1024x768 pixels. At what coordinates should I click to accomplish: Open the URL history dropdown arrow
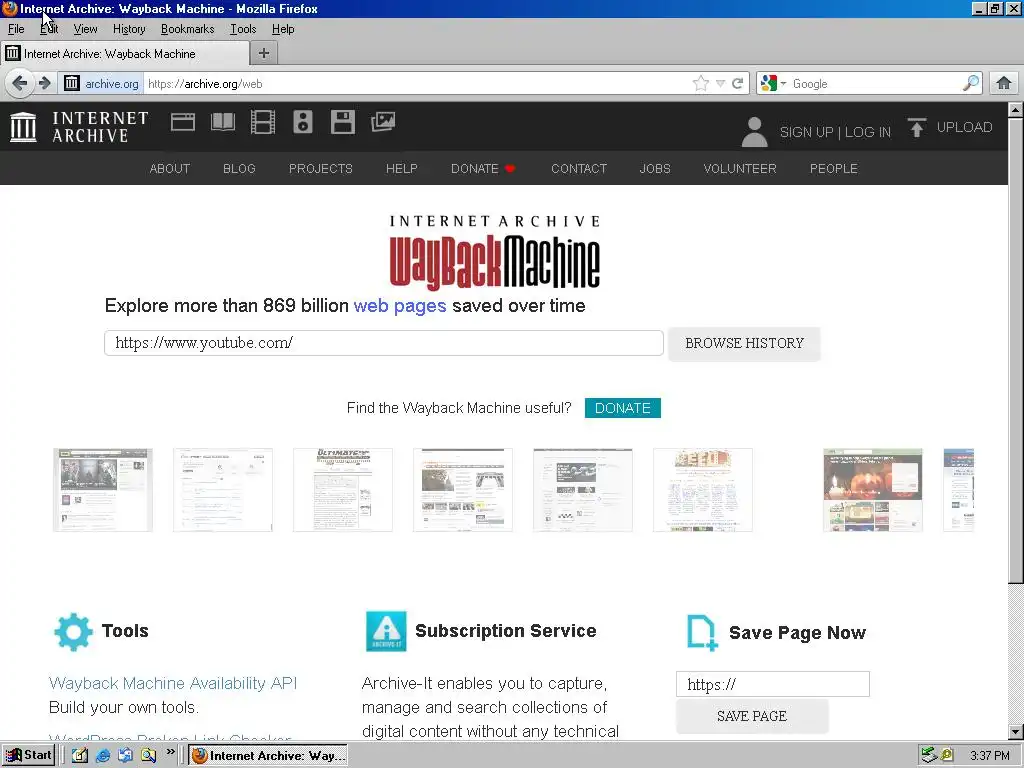pyautogui.click(x=720, y=84)
